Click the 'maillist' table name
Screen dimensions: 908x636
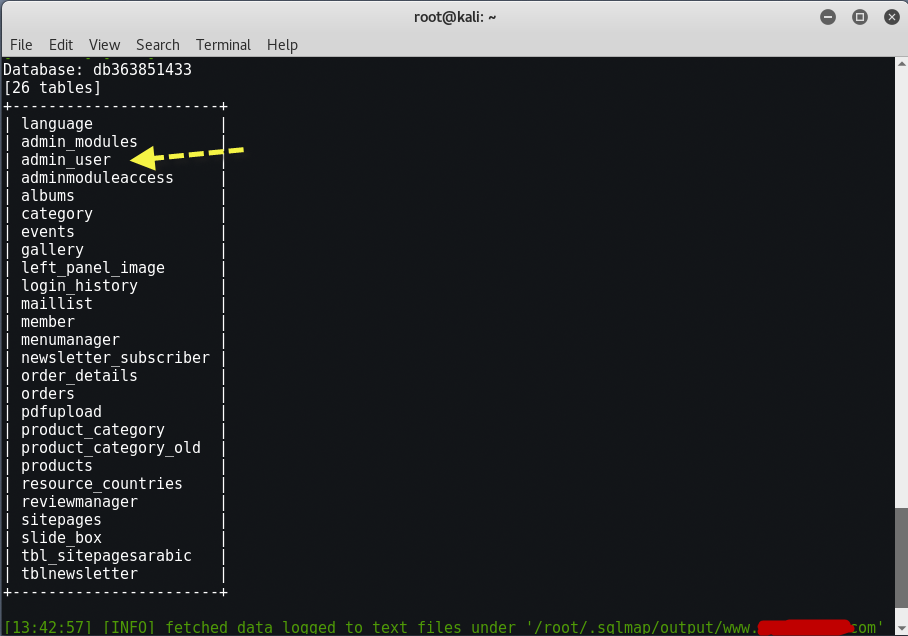57,304
